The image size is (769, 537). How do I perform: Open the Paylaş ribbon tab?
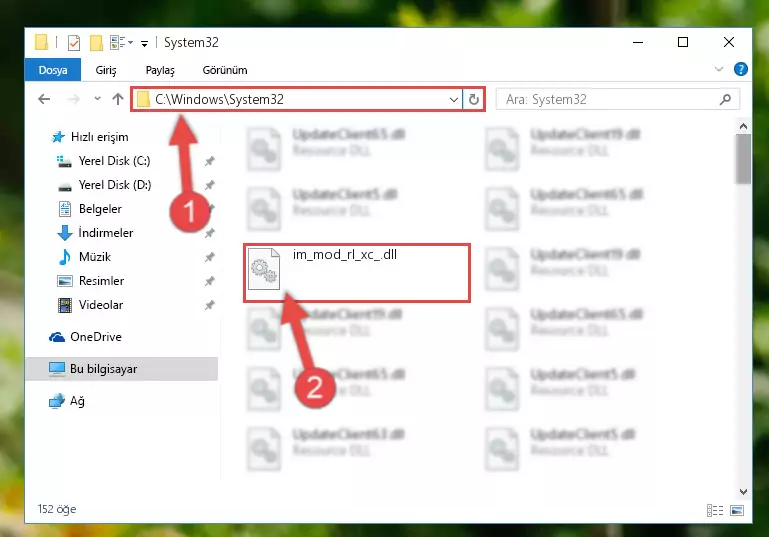(x=160, y=70)
